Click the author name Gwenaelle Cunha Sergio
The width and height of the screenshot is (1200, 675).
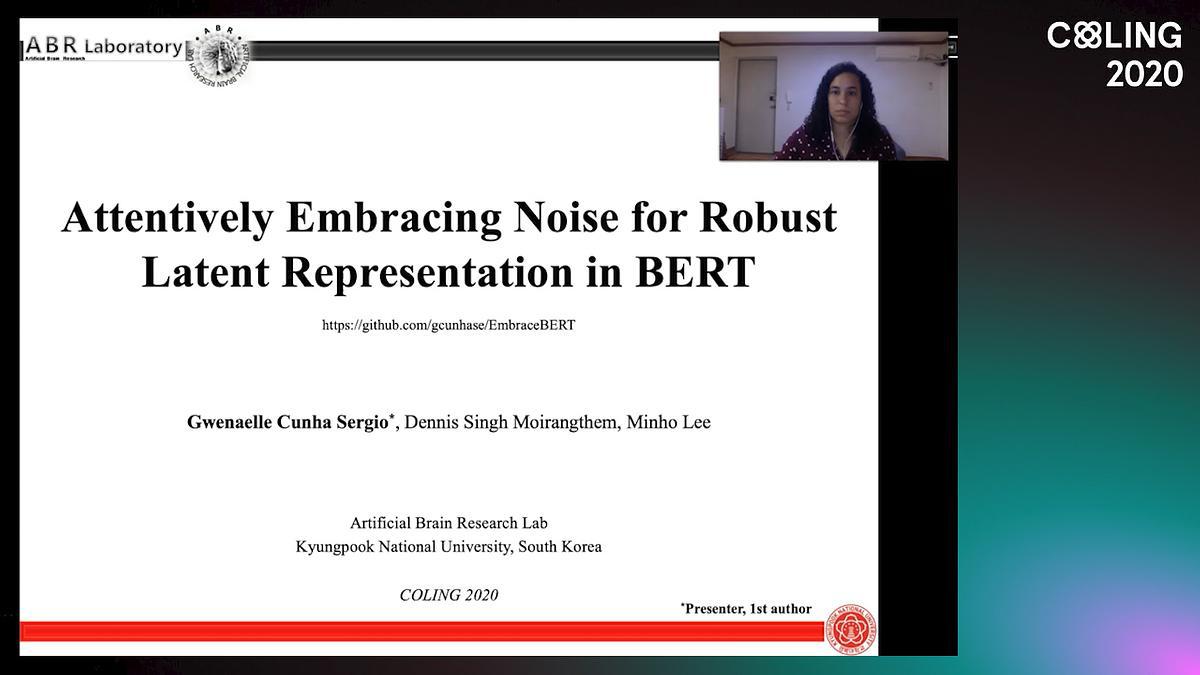[290, 422]
